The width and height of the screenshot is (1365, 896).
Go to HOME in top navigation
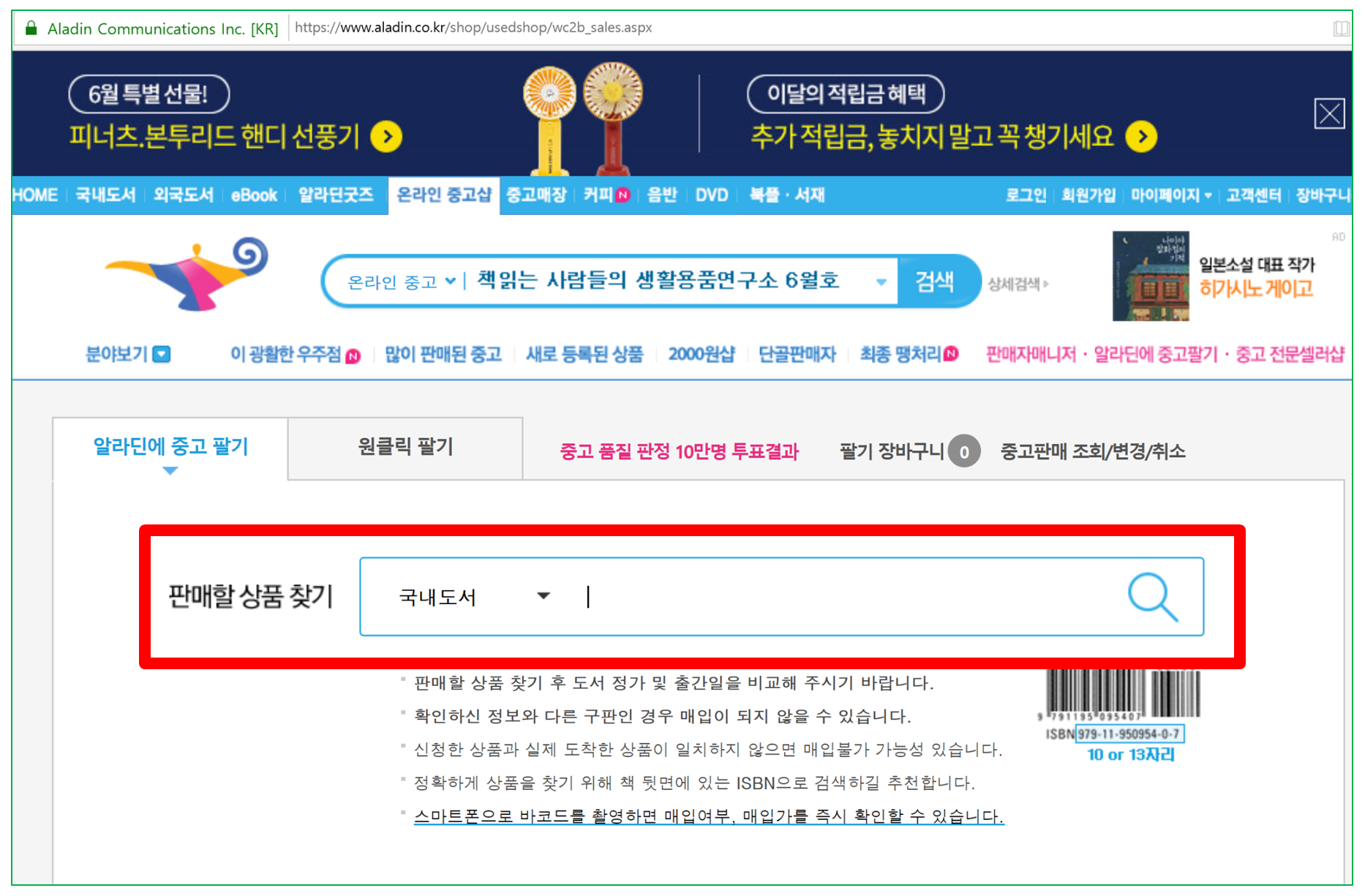click(x=35, y=195)
